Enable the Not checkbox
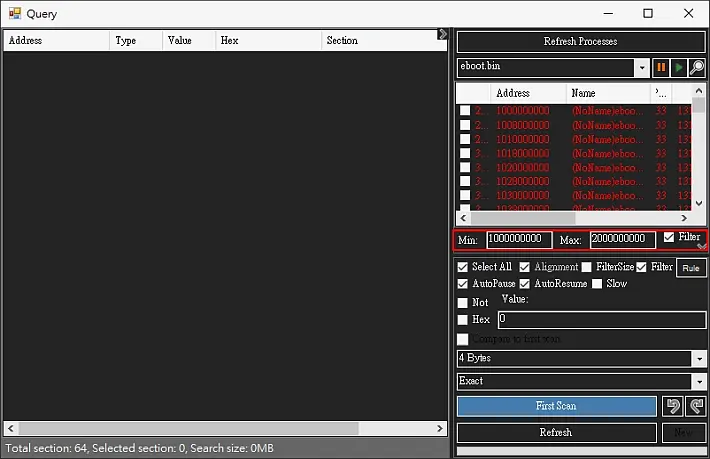Screen dimensions: 710x459 (462, 302)
